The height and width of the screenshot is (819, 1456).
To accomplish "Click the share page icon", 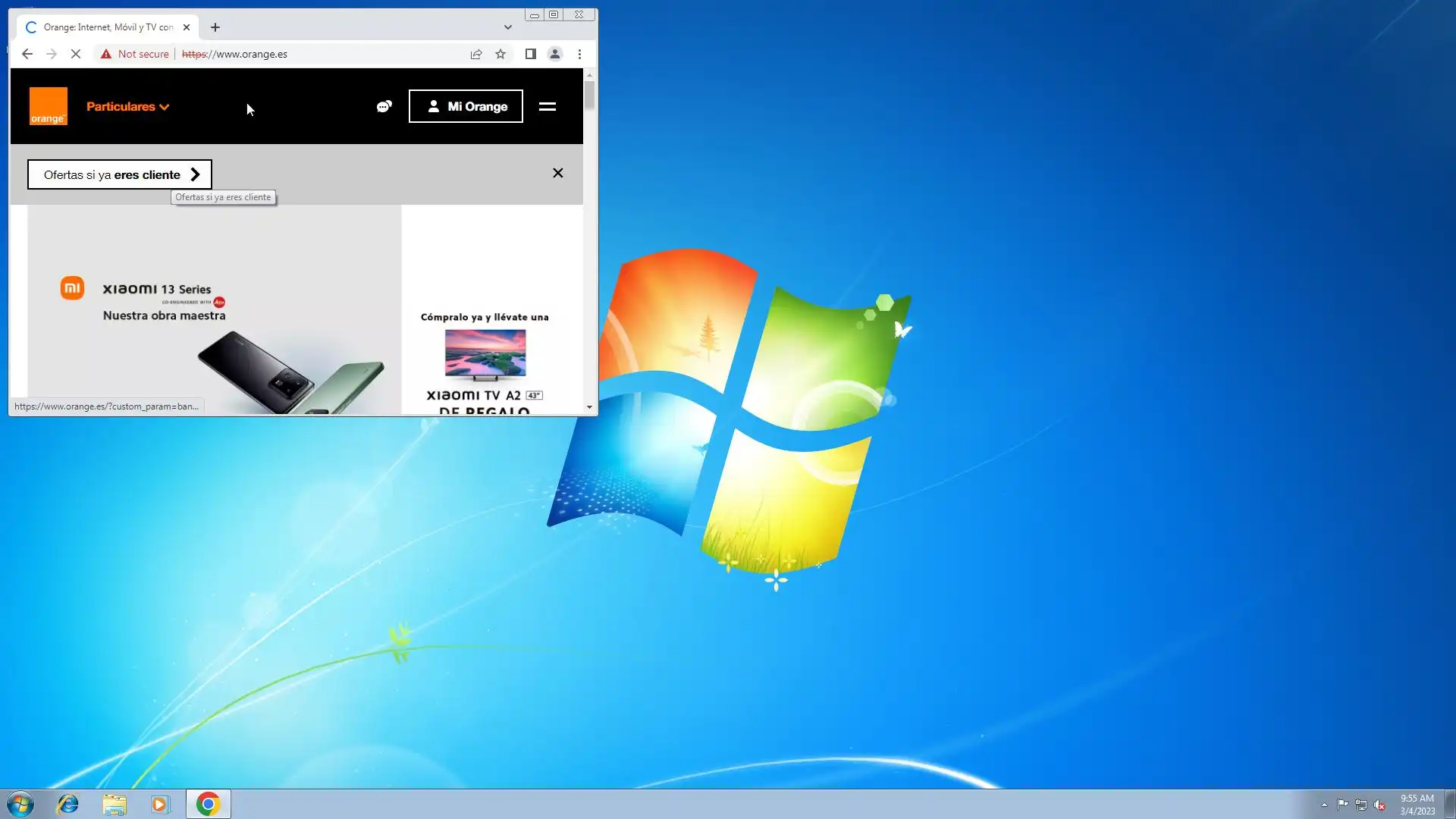I will 476,54.
